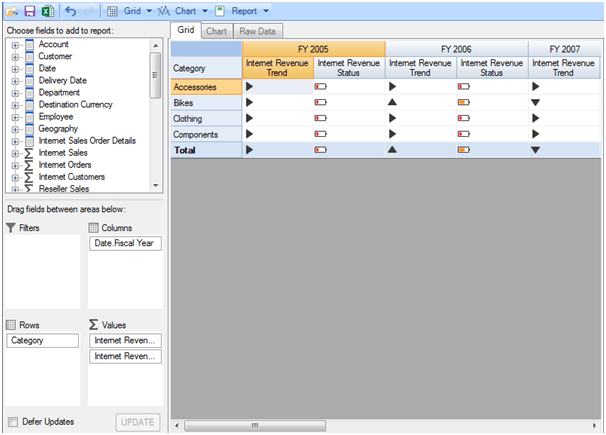Screen dimensions: 606x435
Task: Select the Geography label in field list
Action: point(58,129)
